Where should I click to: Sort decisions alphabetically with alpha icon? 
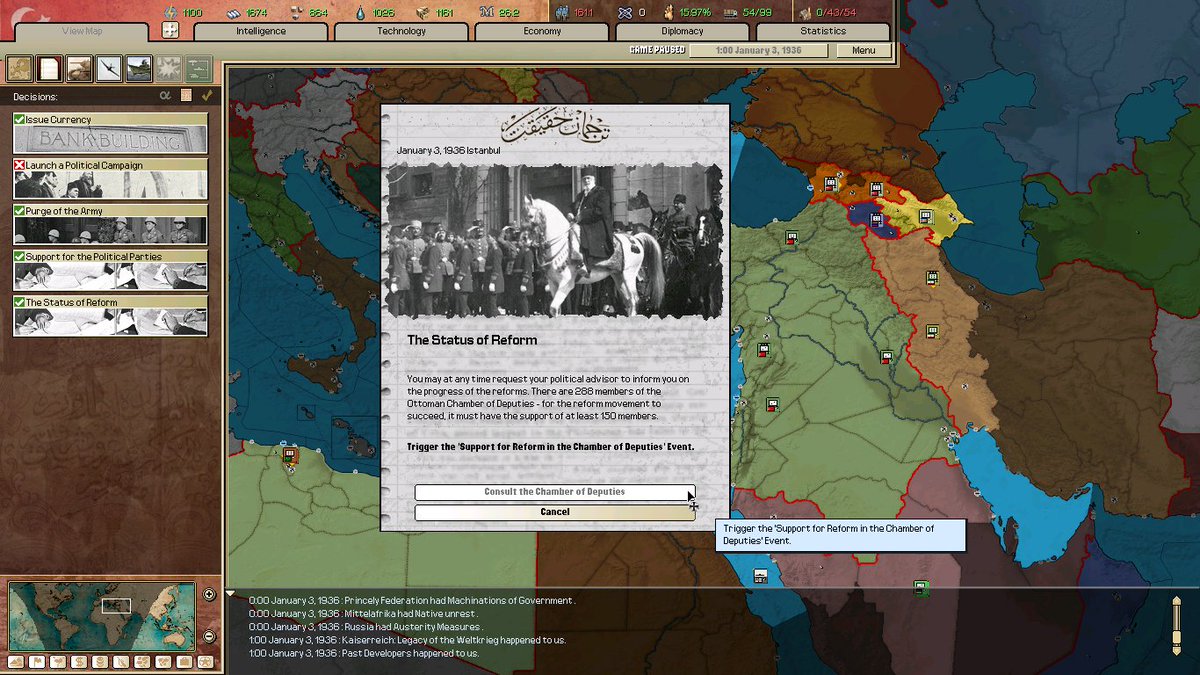coord(165,96)
